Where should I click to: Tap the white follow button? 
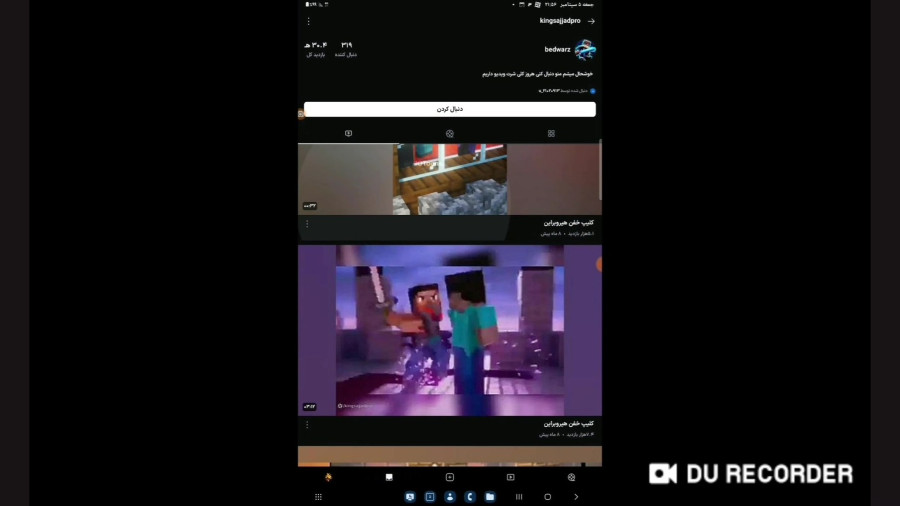[x=449, y=109]
